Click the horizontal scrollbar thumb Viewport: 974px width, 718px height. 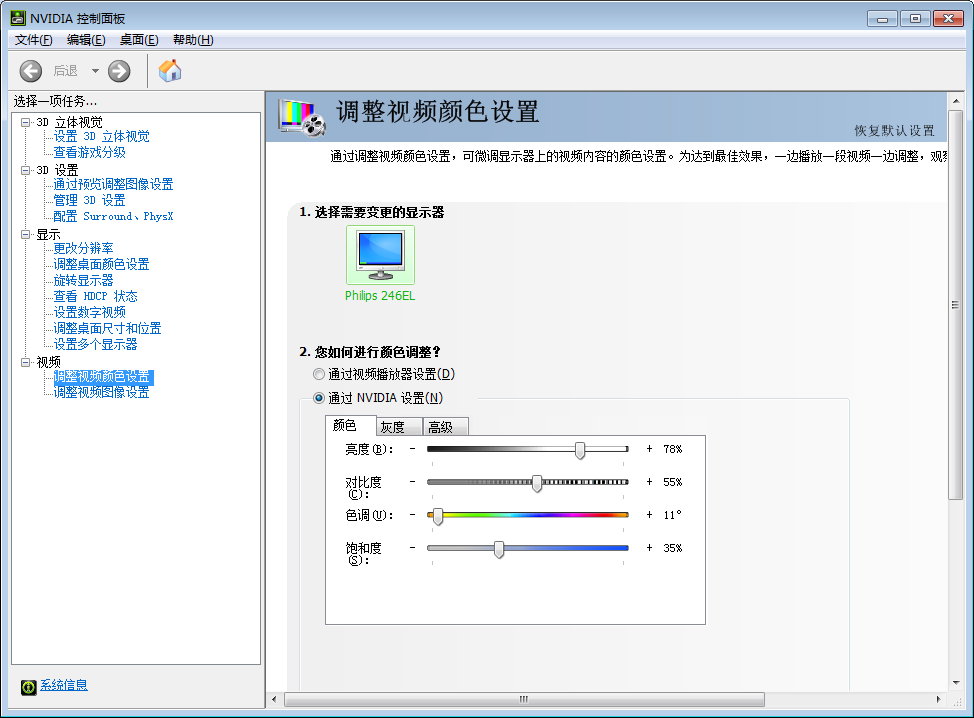(x=524, y=699)
